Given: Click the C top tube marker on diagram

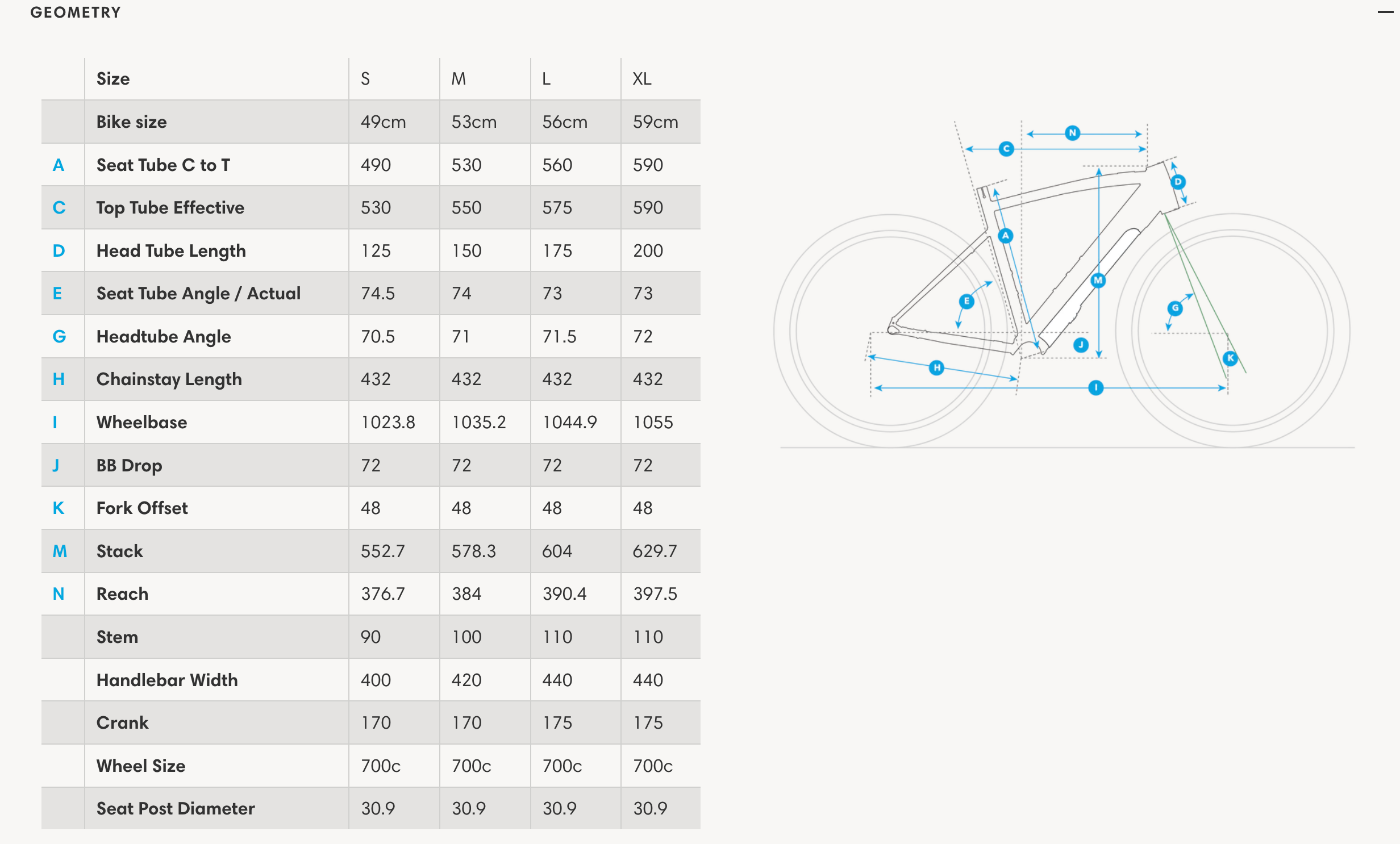Looking at the screenshot, I should 1006,149.
